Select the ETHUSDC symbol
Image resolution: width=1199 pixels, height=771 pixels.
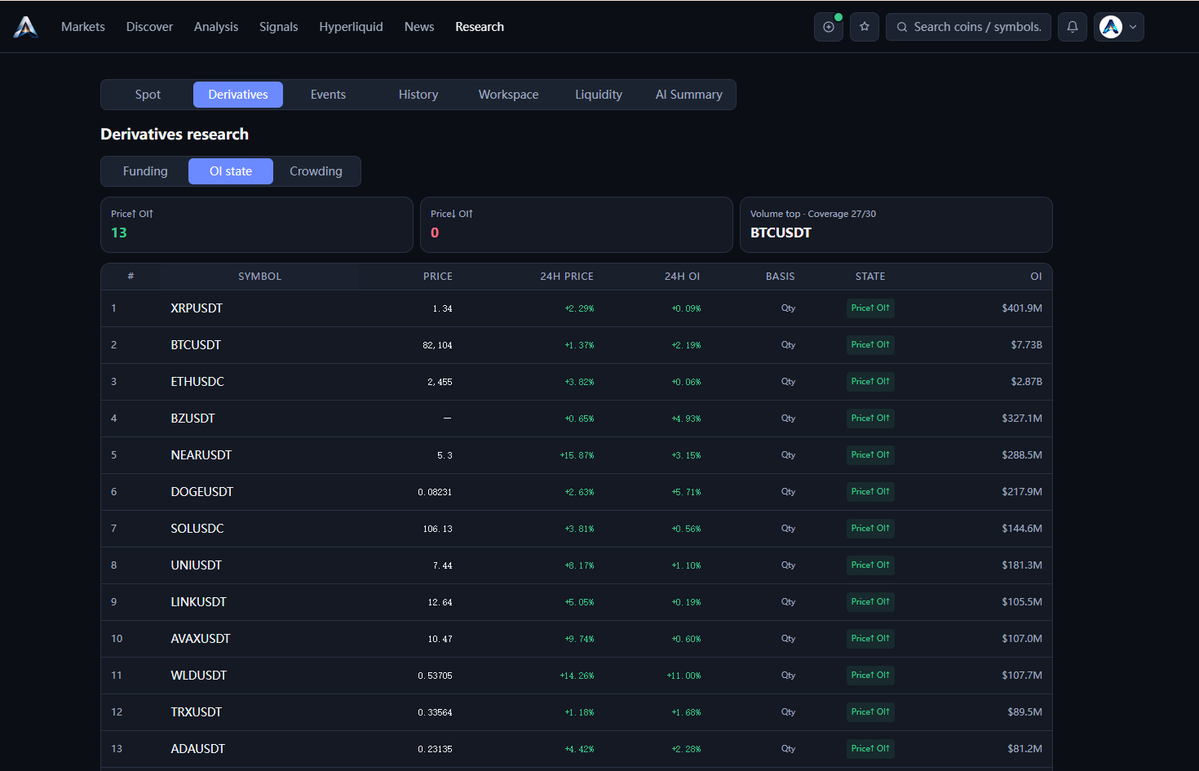pos(197,382)
